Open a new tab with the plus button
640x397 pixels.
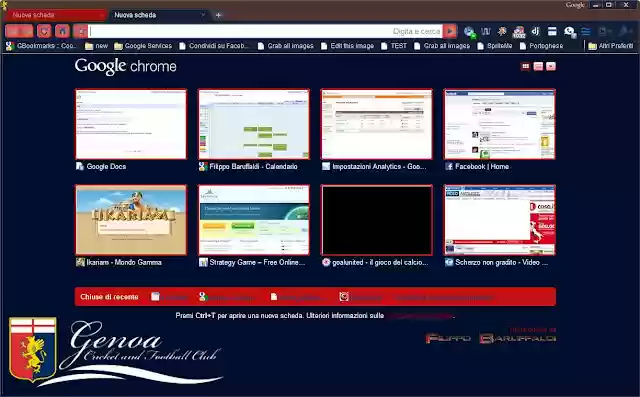[x=218, y=15]
